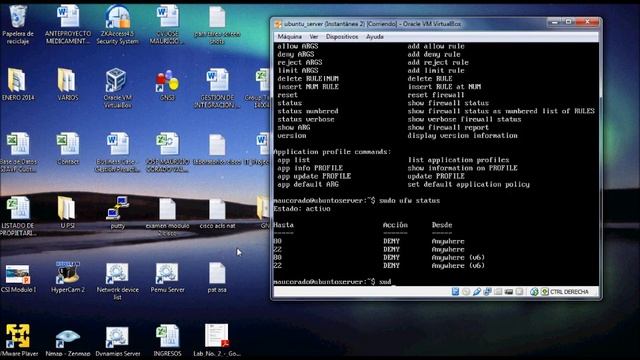This screenshot has width=640, height=360.
Task: Click the CTRL DERECHA host key label
Action: point(569,292)
